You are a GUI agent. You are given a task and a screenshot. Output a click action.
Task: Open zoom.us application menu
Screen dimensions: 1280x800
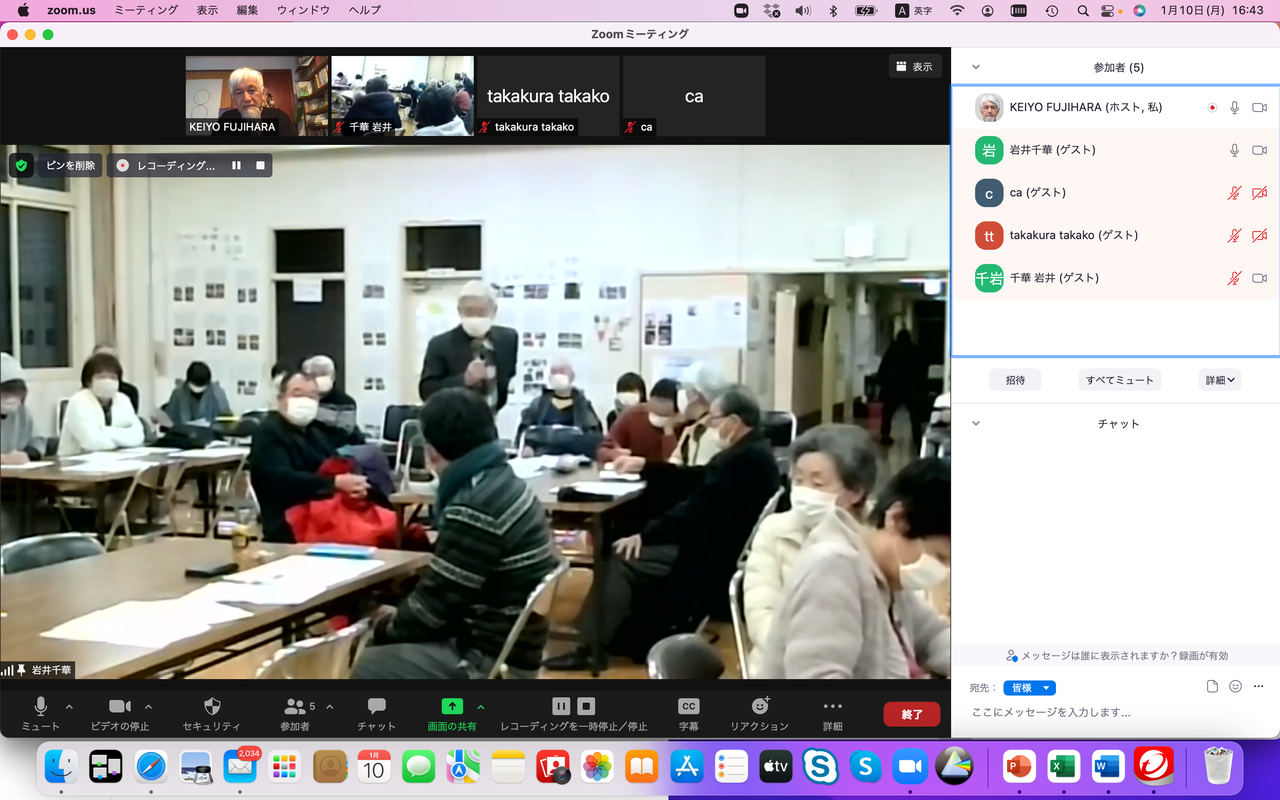[70, 10]
